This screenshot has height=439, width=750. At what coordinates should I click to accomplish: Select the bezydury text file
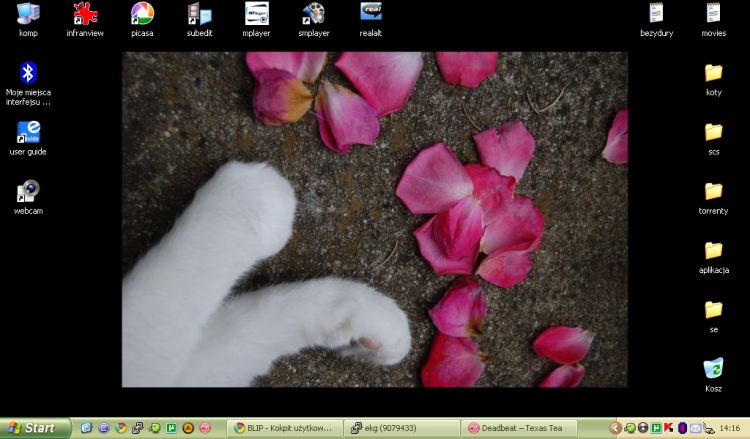coord(656,14)
